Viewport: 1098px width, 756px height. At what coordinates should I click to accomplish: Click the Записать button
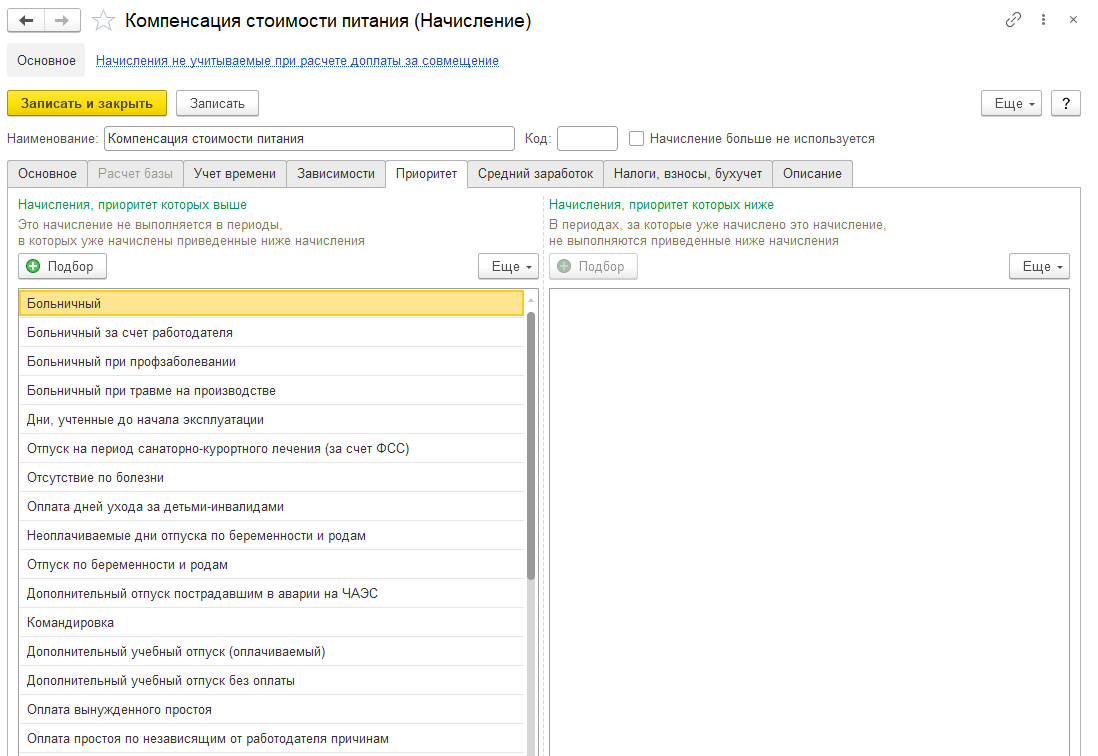click(x=217, y=103)
